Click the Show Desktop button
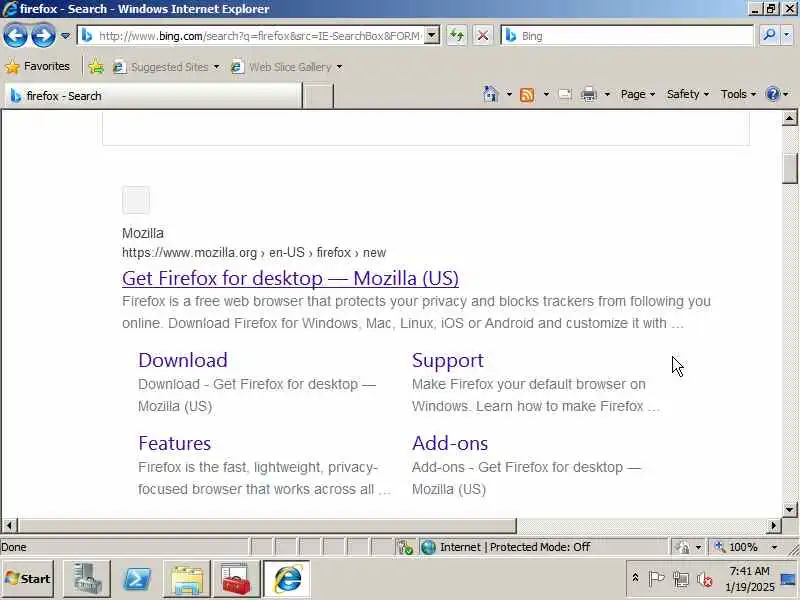 click(789, 579)
